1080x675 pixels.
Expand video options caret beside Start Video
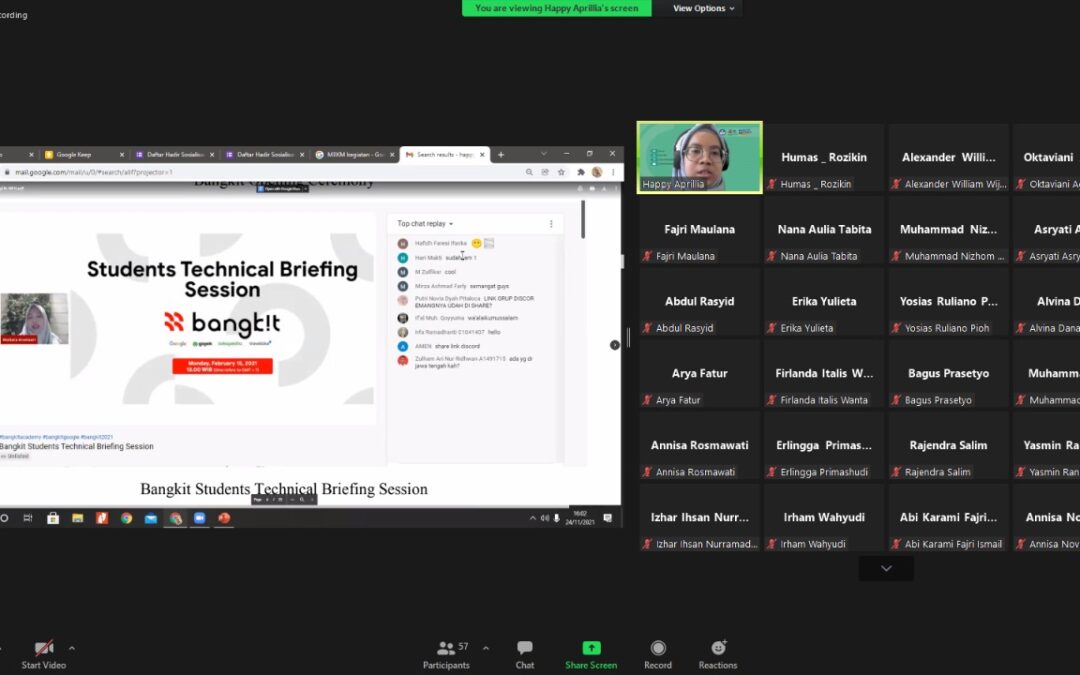point(71,648)
